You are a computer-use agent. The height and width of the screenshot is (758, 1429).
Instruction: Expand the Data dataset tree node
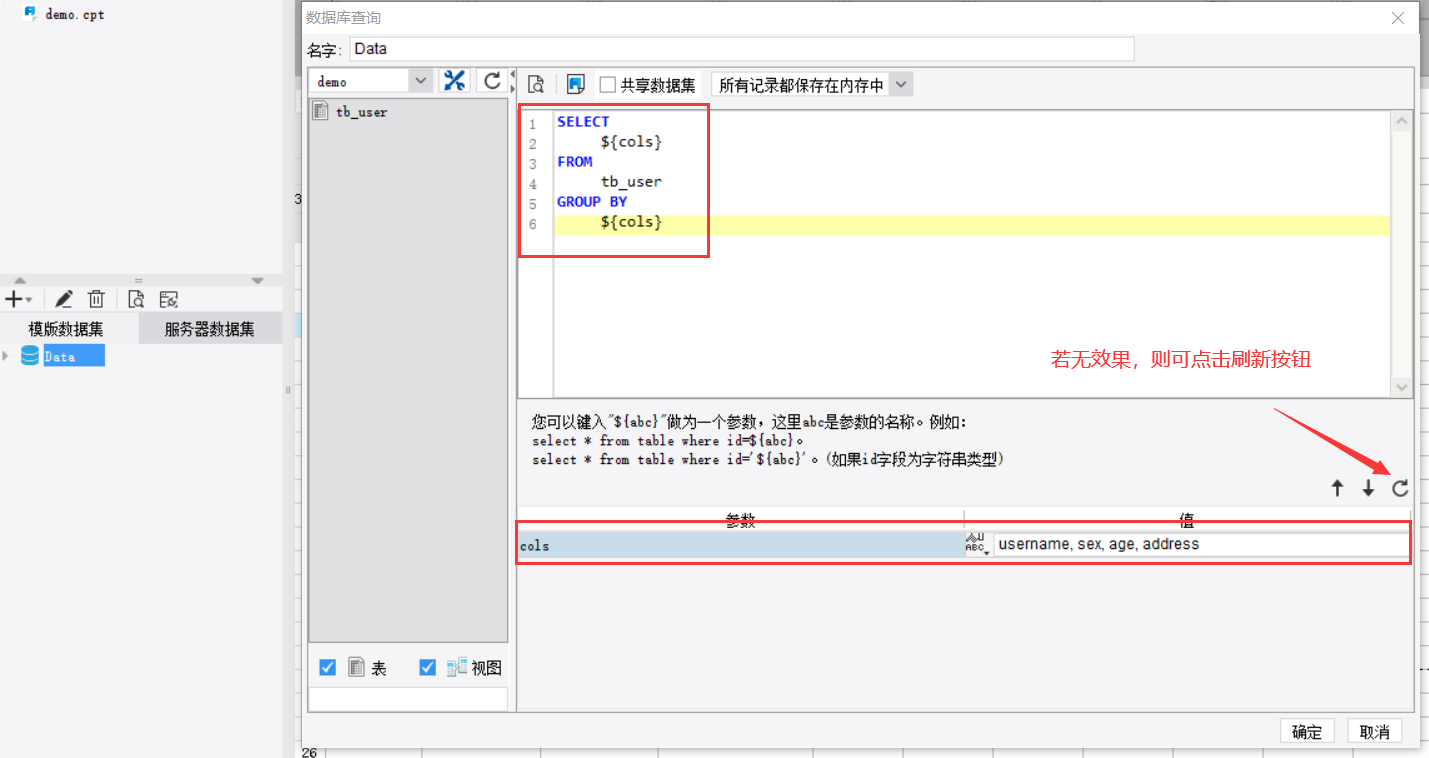7,356
